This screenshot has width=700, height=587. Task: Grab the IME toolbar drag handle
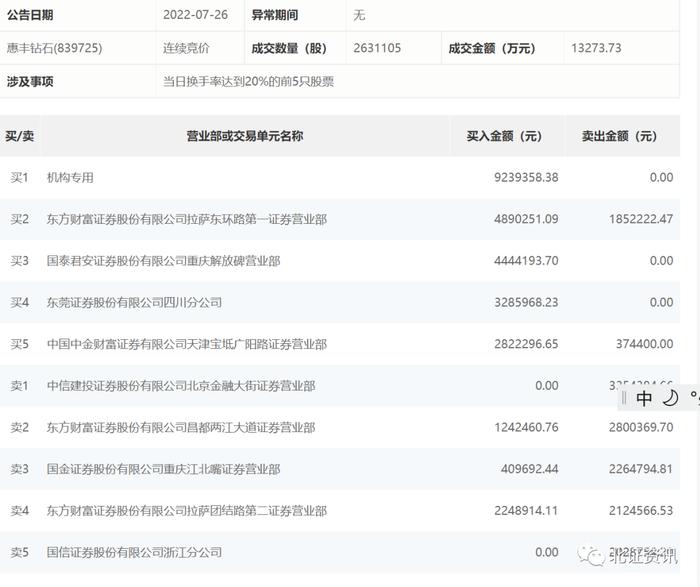[624, 398]
